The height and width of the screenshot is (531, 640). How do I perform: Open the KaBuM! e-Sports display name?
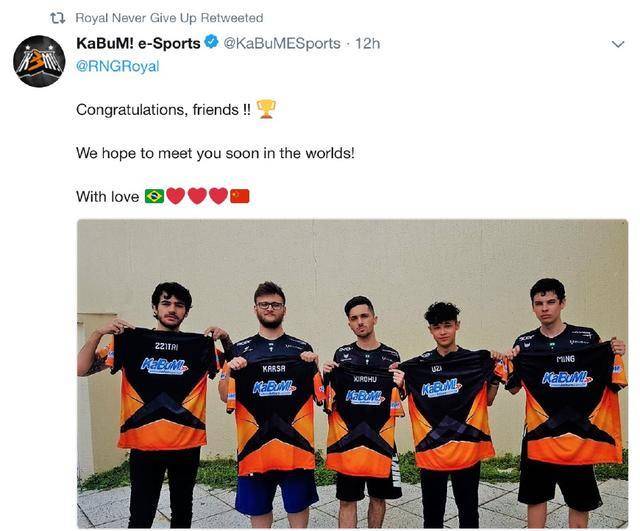138,43
